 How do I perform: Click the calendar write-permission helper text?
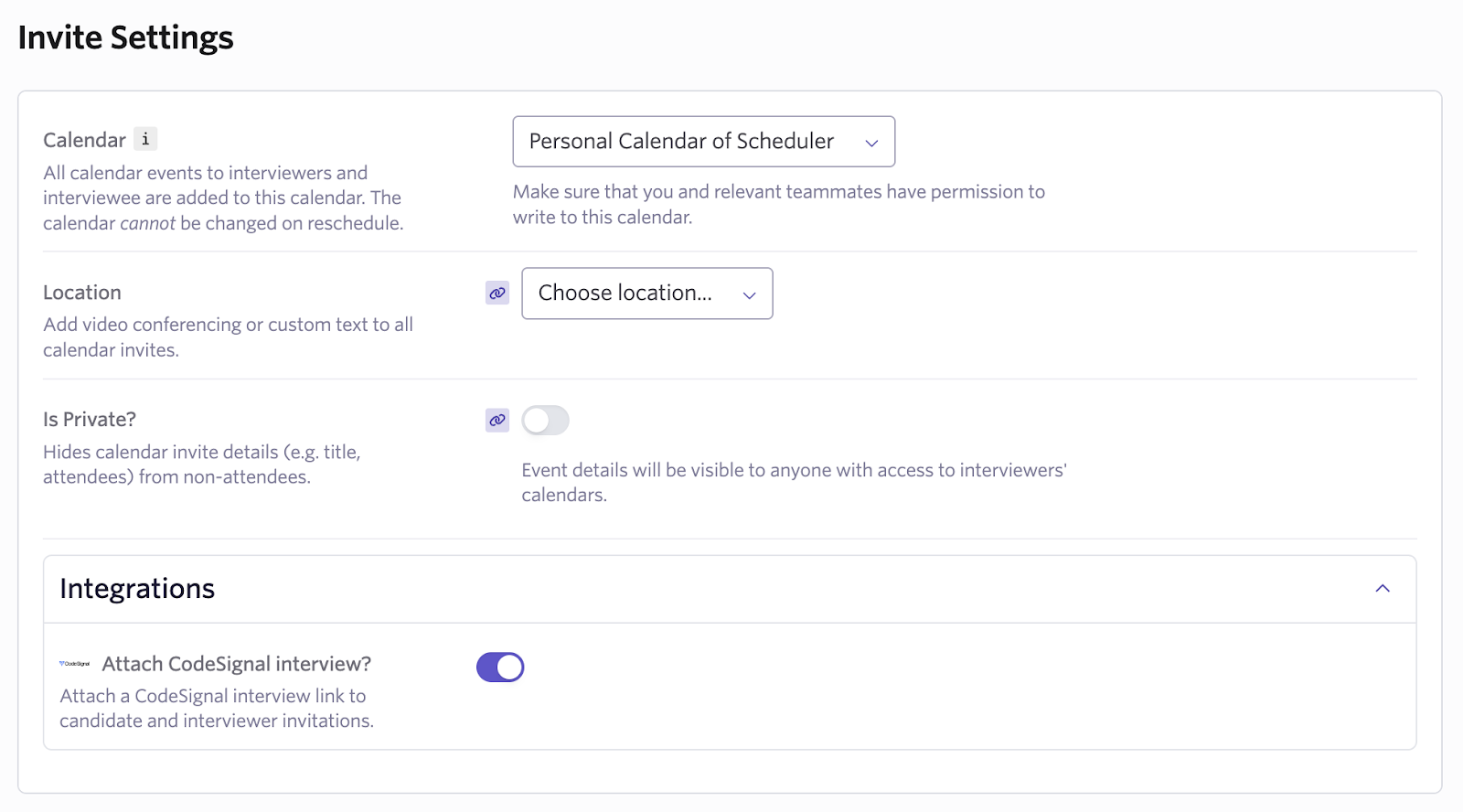click(x=779, y=204)
